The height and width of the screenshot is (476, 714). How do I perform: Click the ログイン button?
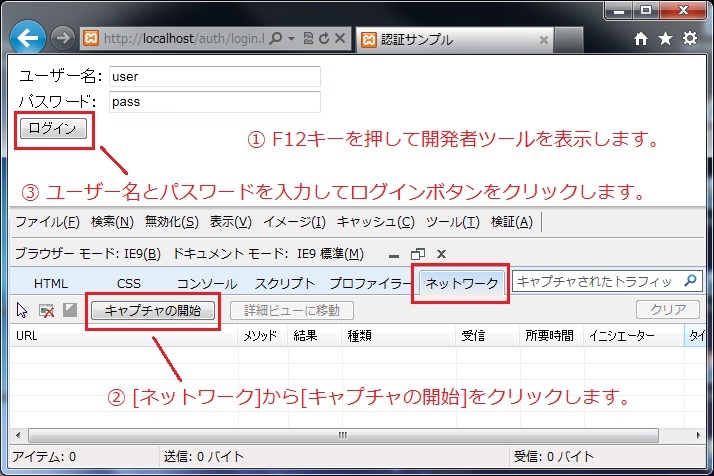tap(53, 129)
